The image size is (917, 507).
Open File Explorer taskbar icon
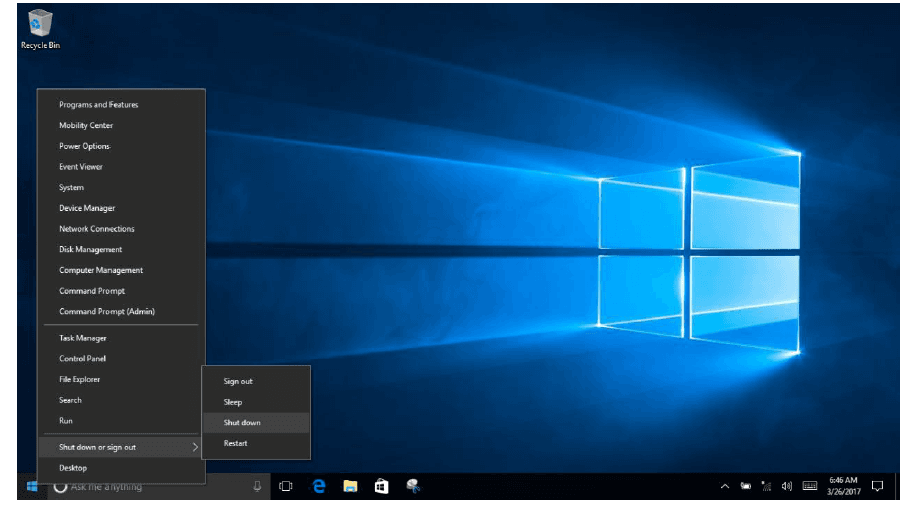click(350, 486)
